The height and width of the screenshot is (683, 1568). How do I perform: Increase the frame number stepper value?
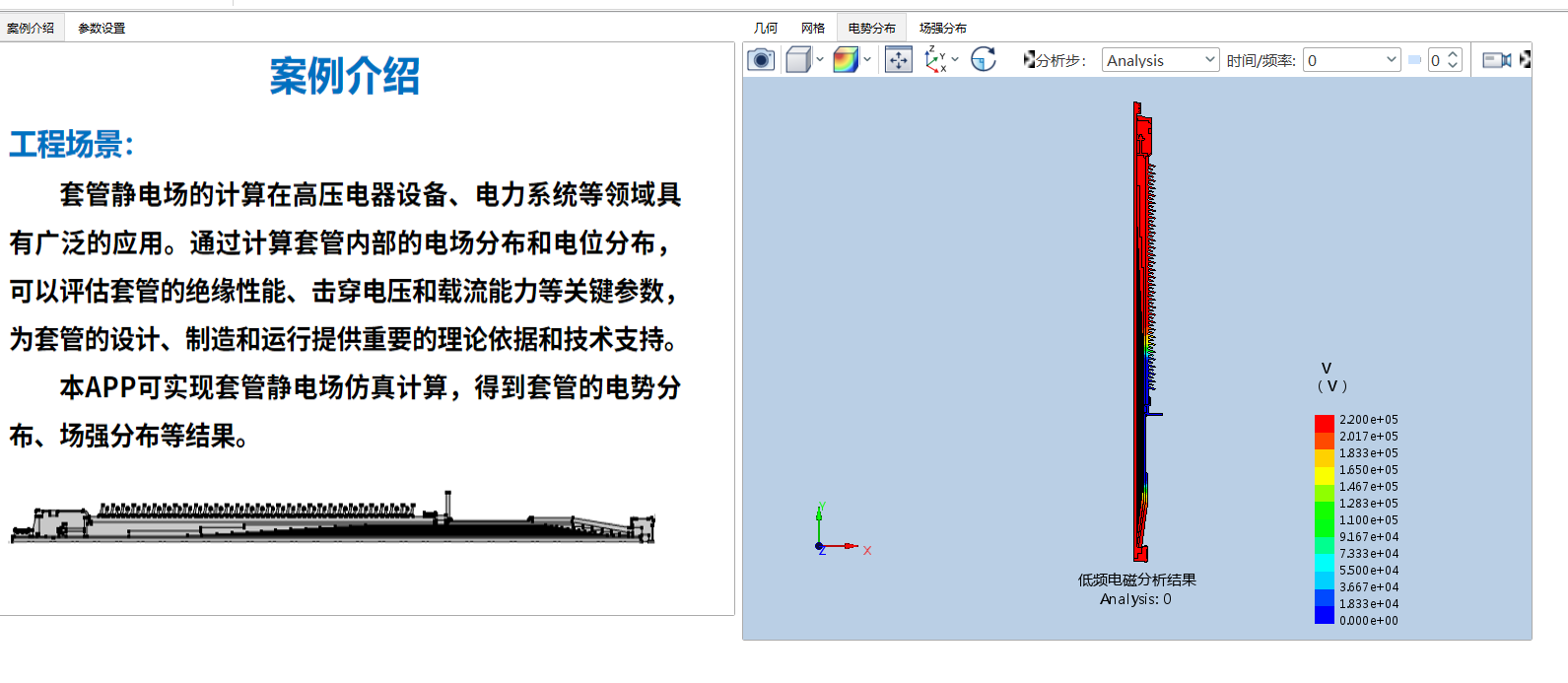coord(1453,55)
